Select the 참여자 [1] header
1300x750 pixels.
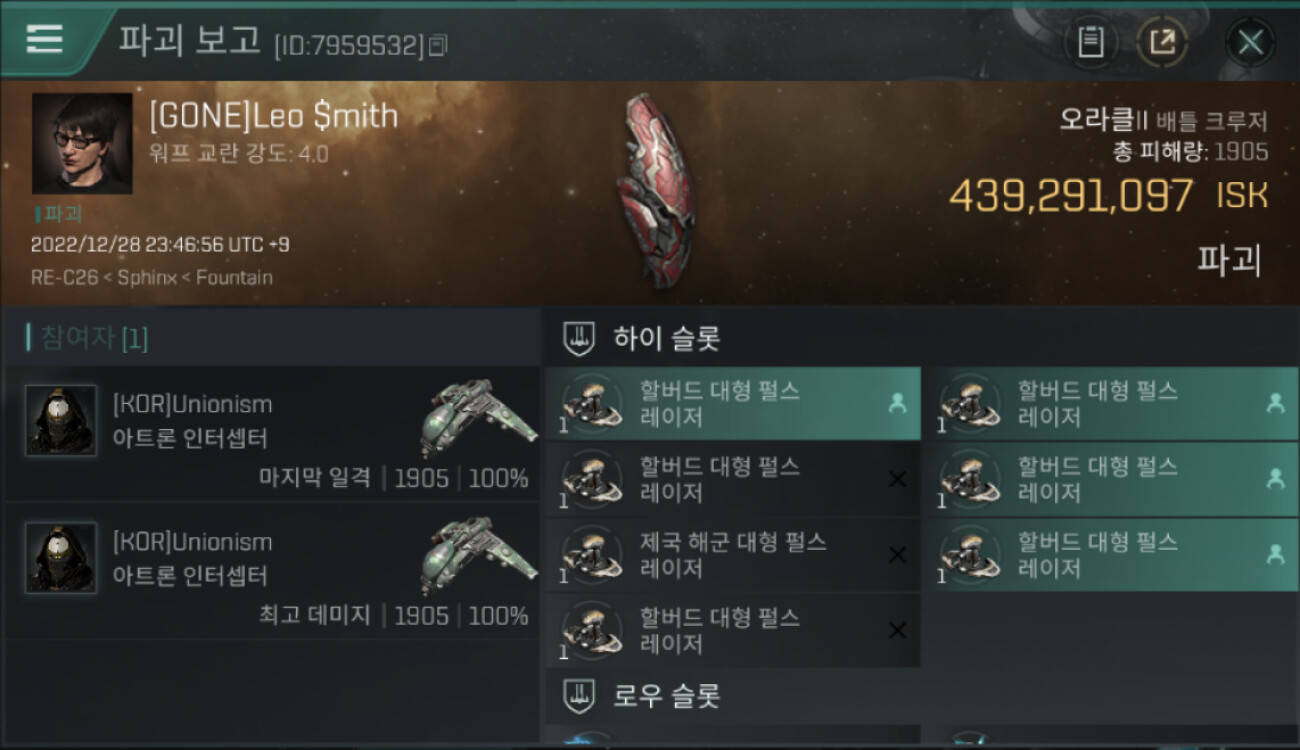click(x=88, y=338)
